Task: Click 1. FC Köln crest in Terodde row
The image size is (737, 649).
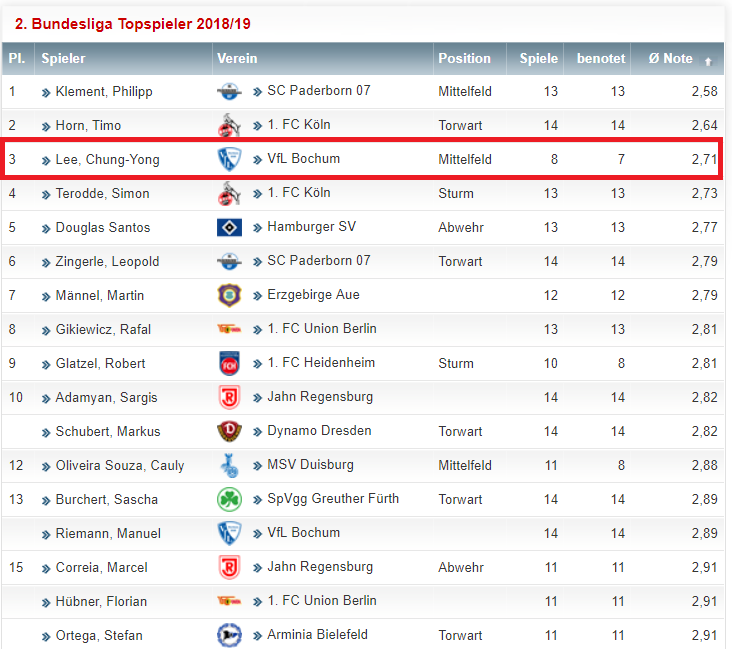Action: point(229,193)
